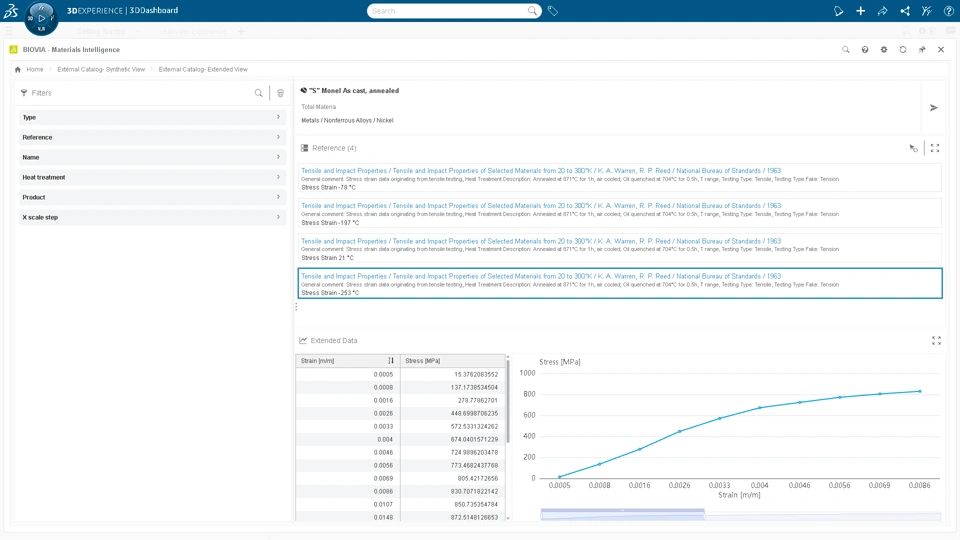Click the "S" Monel As cast, annealed title
Screen dimensions: 960x540
(x=354, y=91)
